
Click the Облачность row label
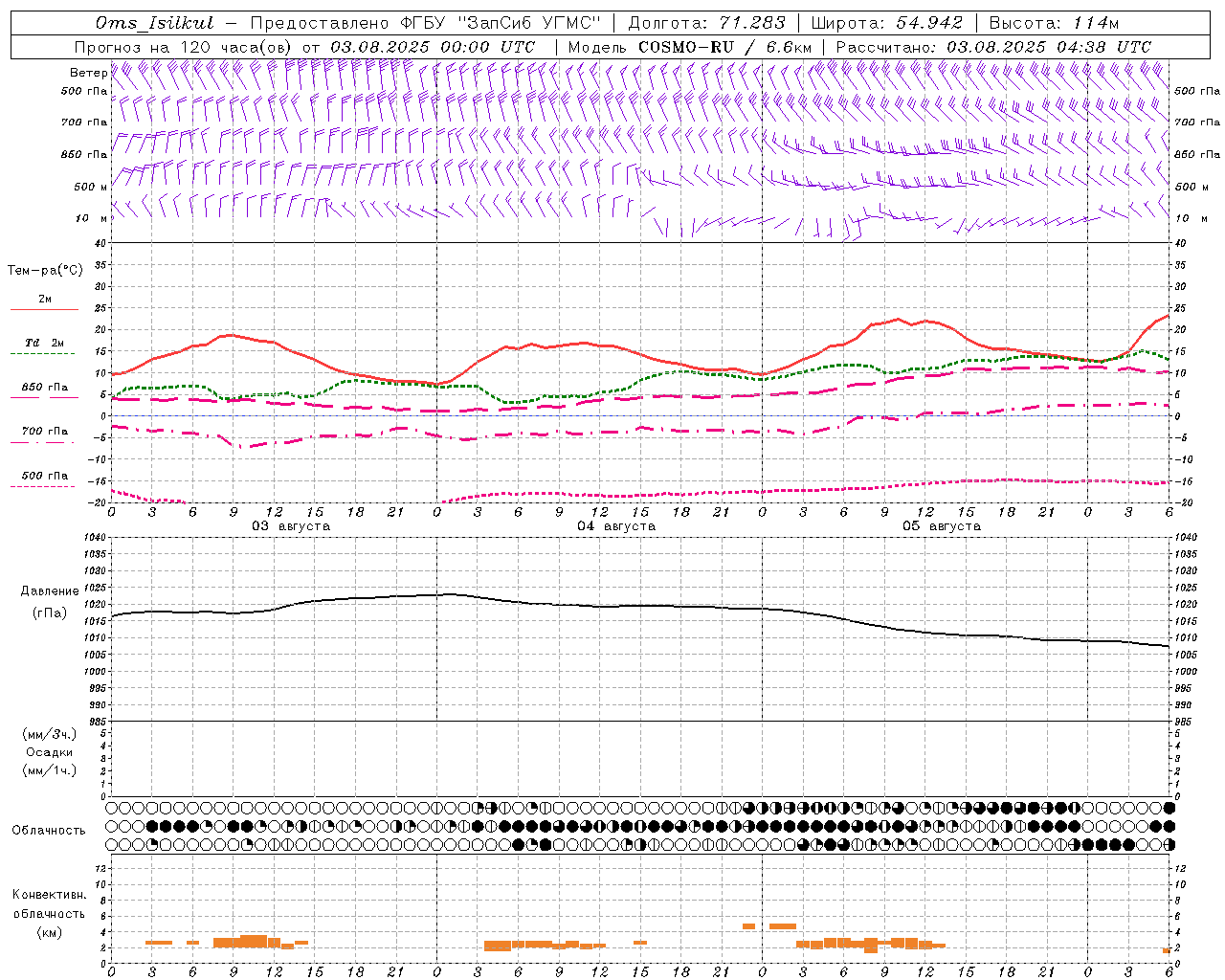tap(49, 830)
